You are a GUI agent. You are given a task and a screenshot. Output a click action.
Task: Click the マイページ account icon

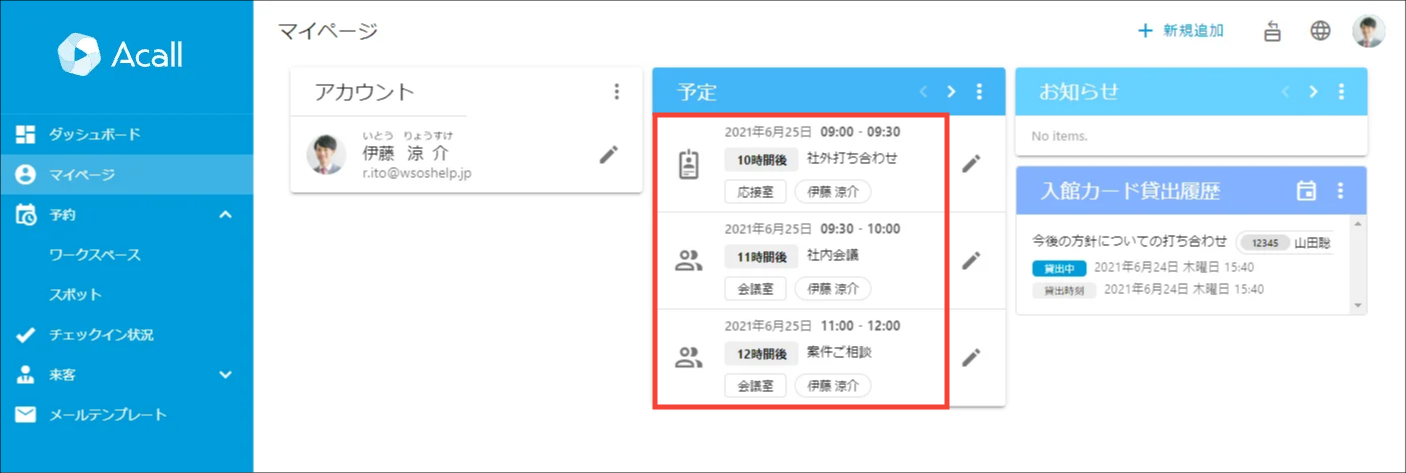(26, 174)
